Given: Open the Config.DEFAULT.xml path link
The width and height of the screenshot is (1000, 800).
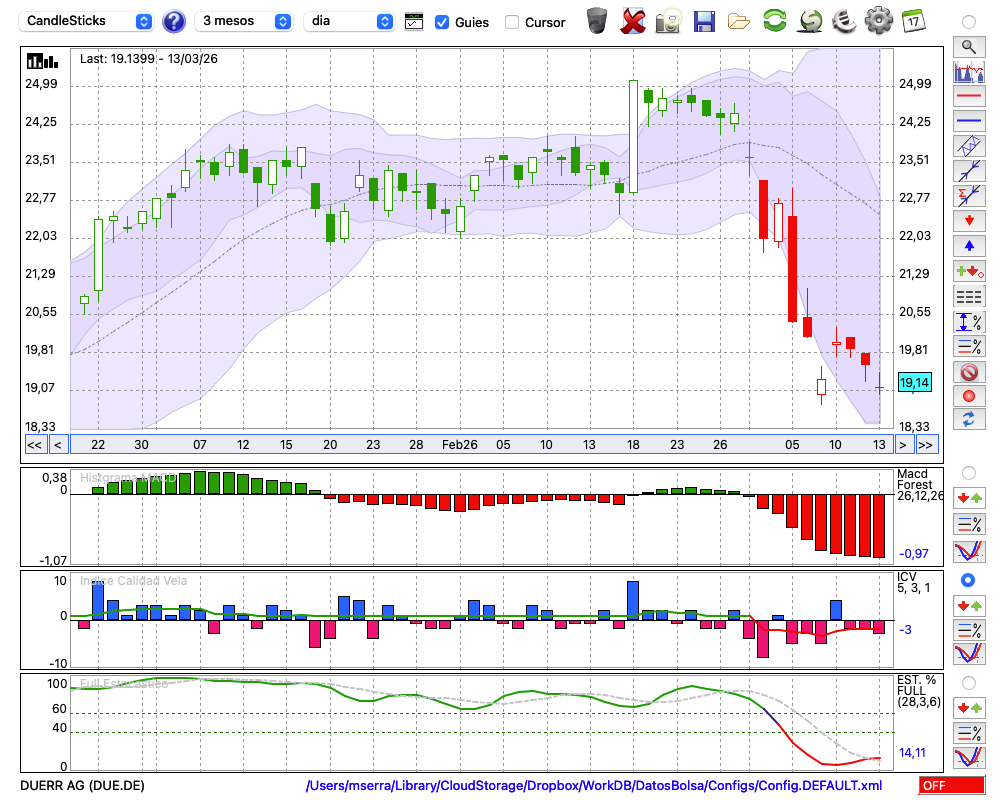Looking at the screenshot, I should coord(594,785).
